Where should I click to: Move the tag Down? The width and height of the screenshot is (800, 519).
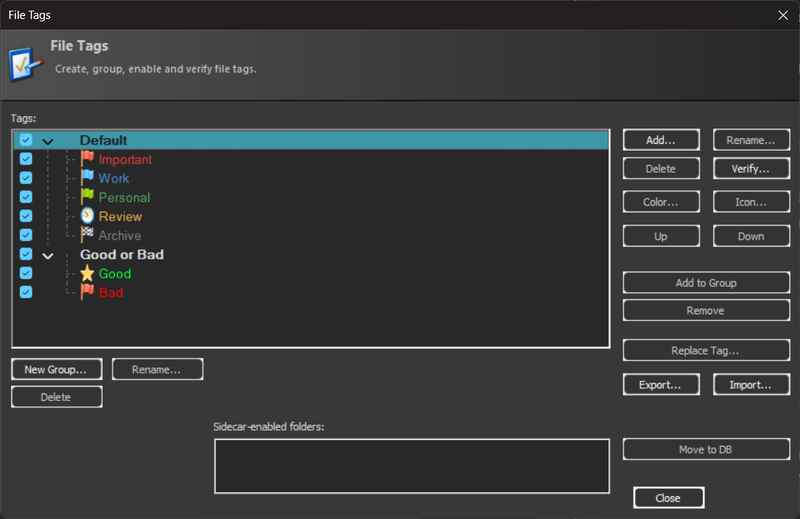[751, 236]
